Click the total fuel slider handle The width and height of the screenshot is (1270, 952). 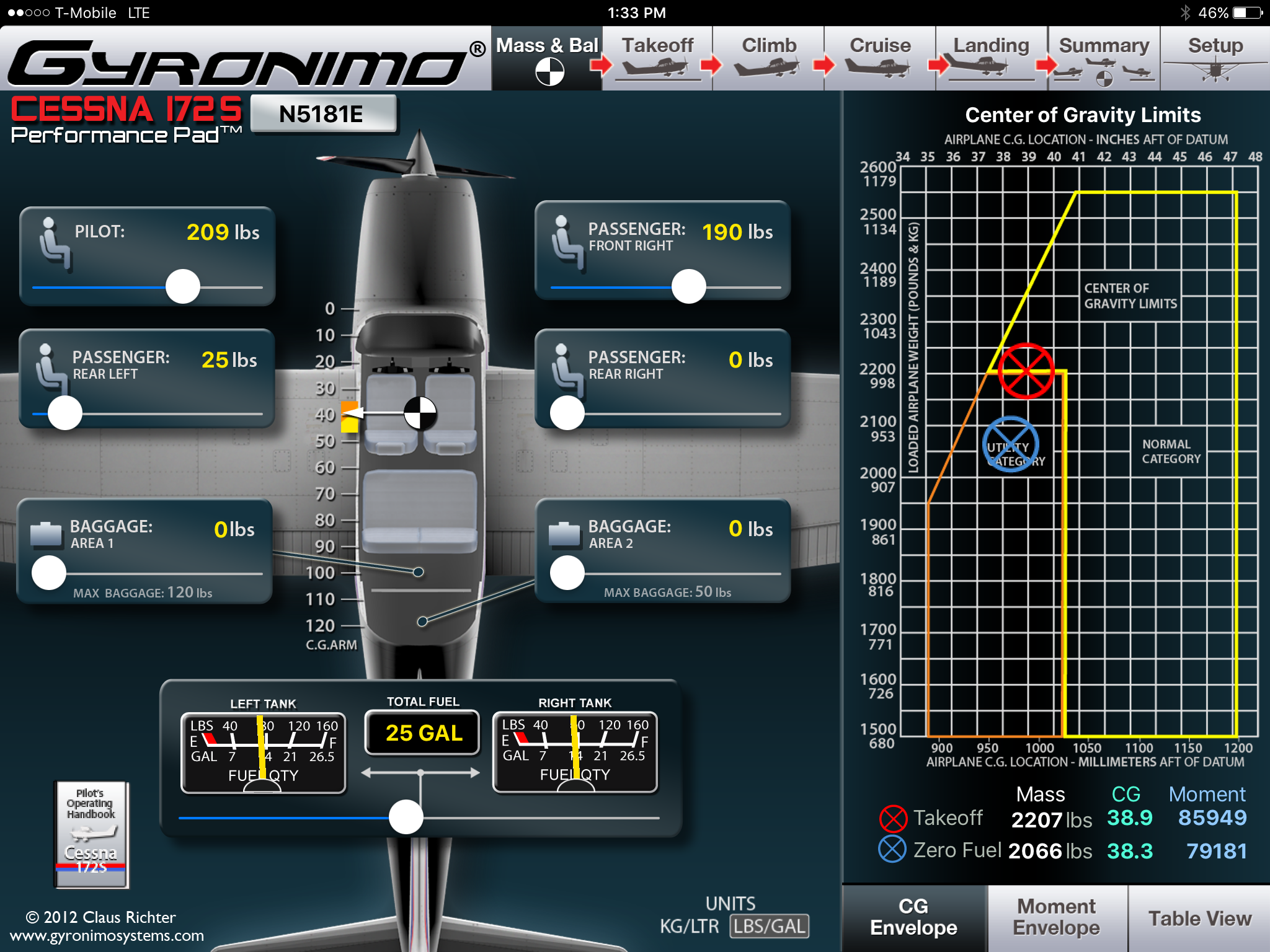(406, 818)
